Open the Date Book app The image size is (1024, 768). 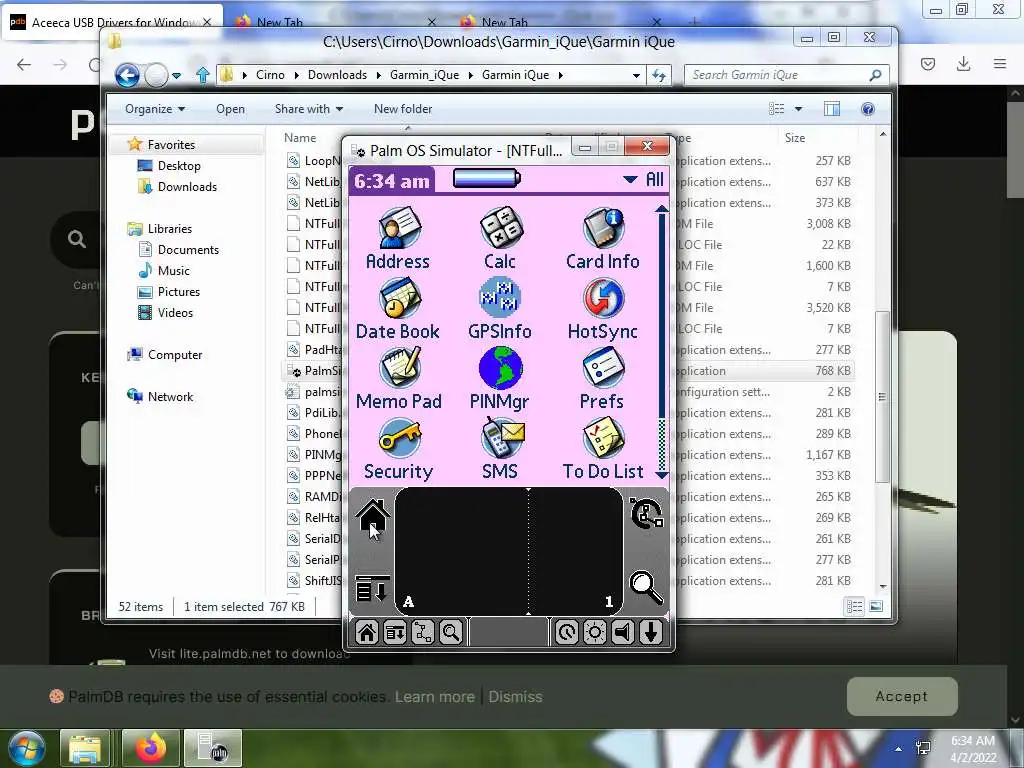pos(398,308)
